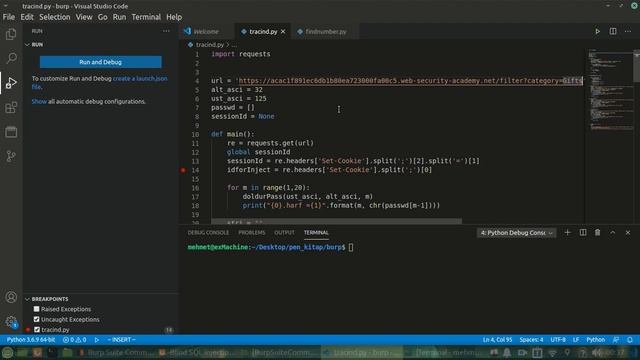
Task: Click the feedback icon in status bar
Action: click(x=616, y=340)
